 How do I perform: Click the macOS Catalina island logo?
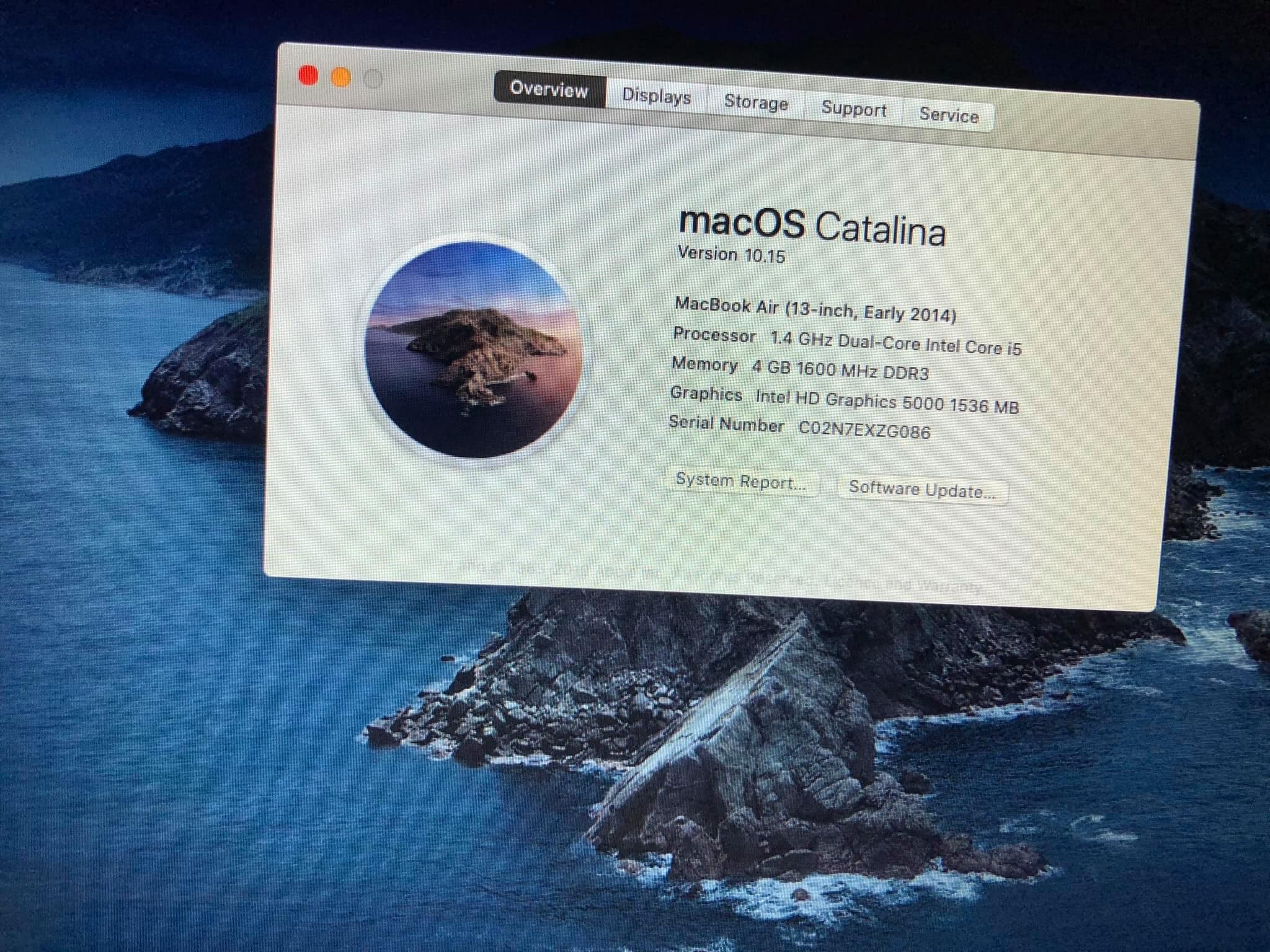(x=474, y=350)
